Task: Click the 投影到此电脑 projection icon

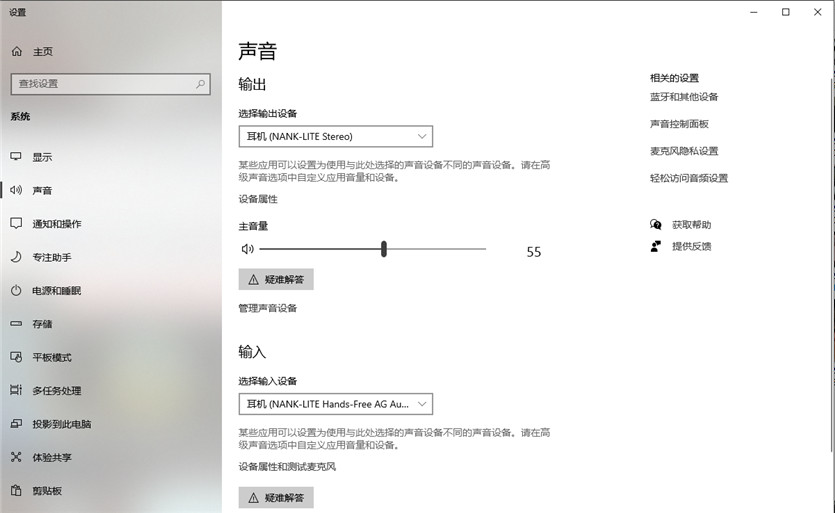Action: [x=16, y=424]
